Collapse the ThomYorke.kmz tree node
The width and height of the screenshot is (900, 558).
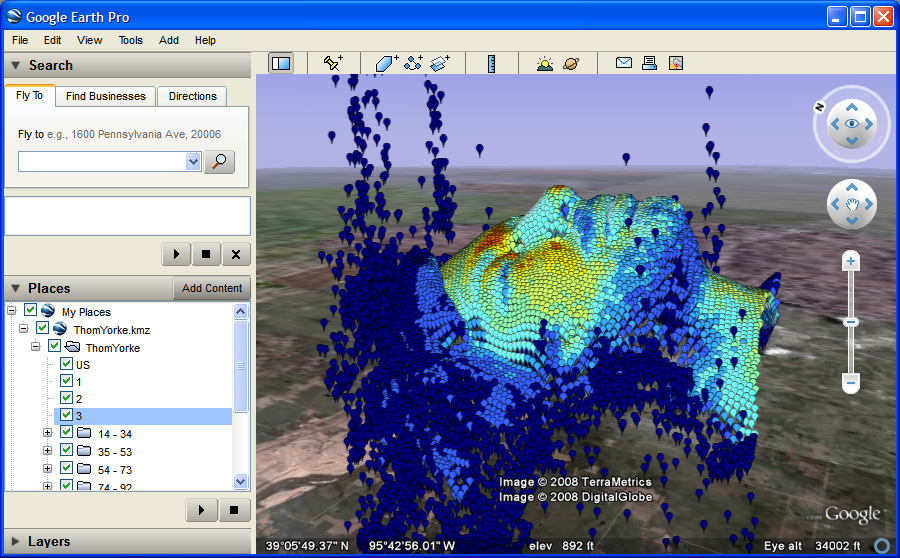24,328
